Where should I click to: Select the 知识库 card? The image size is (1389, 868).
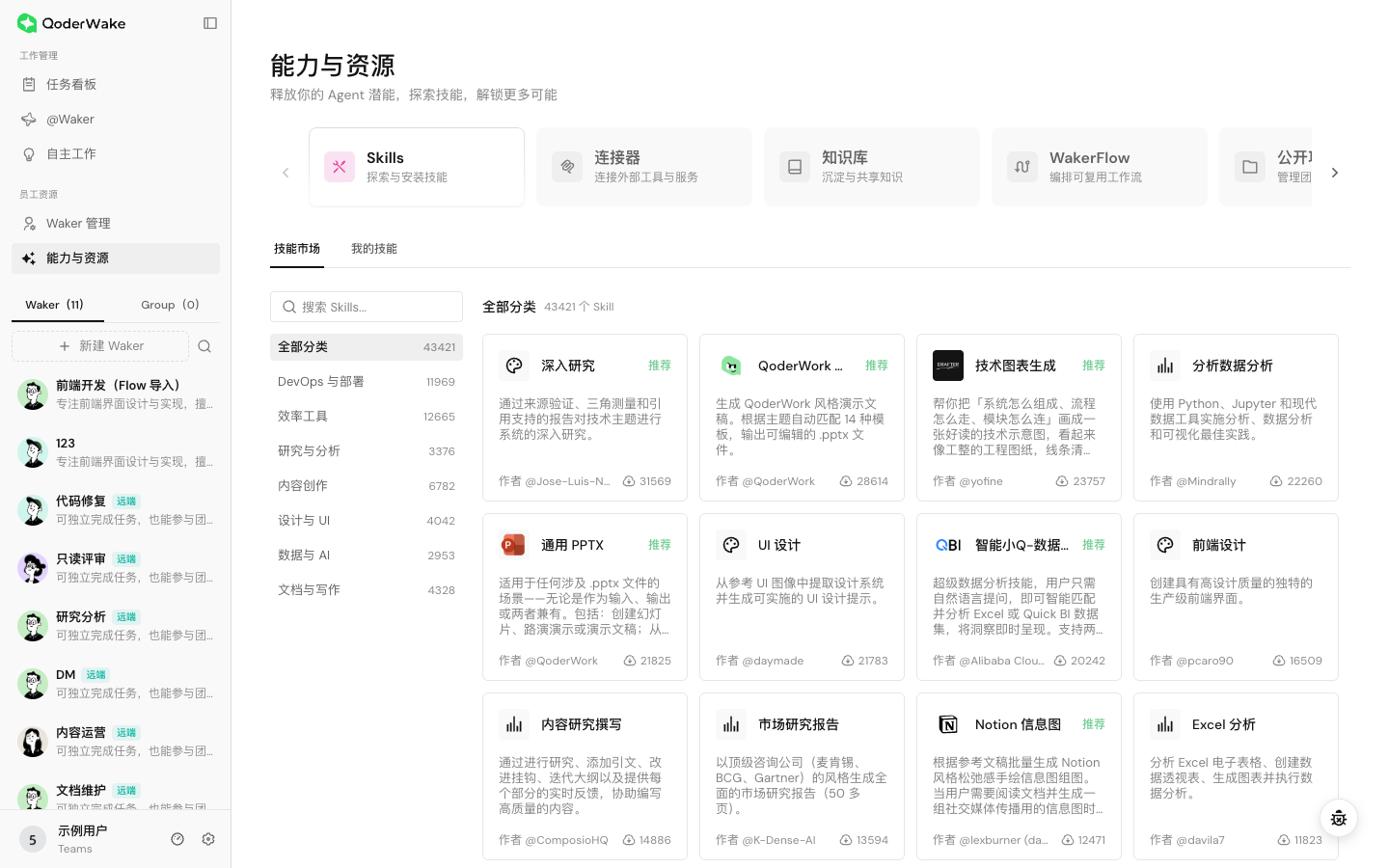coord(872,167)
